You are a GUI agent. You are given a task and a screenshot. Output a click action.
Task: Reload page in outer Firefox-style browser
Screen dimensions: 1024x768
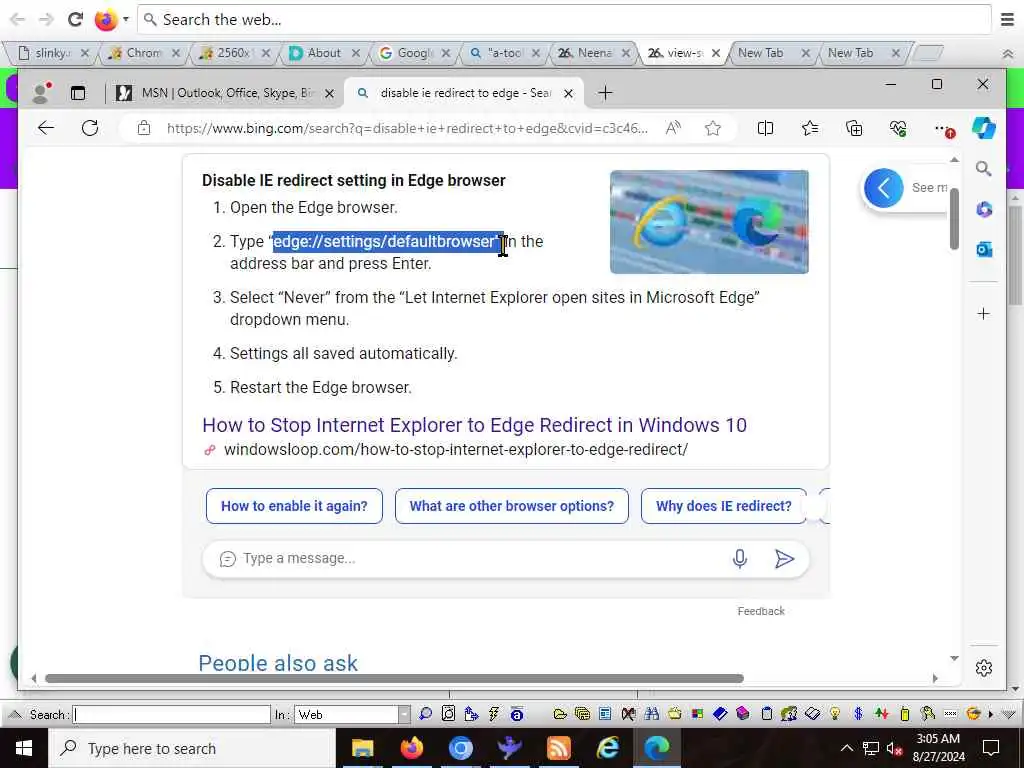pyautogui.click(x=75, y=20)
